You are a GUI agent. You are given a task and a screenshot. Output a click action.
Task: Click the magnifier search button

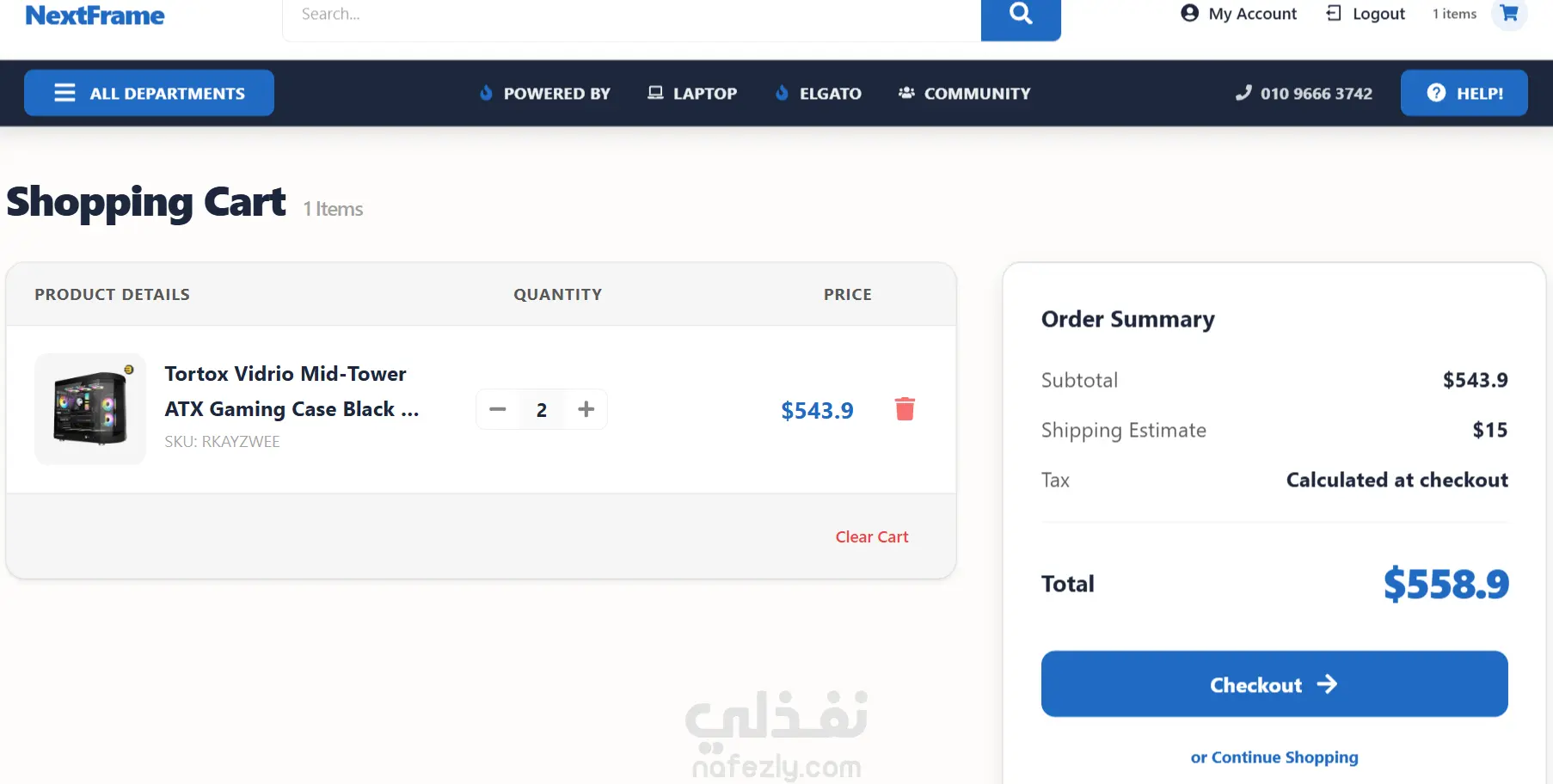pos(1021,15)
